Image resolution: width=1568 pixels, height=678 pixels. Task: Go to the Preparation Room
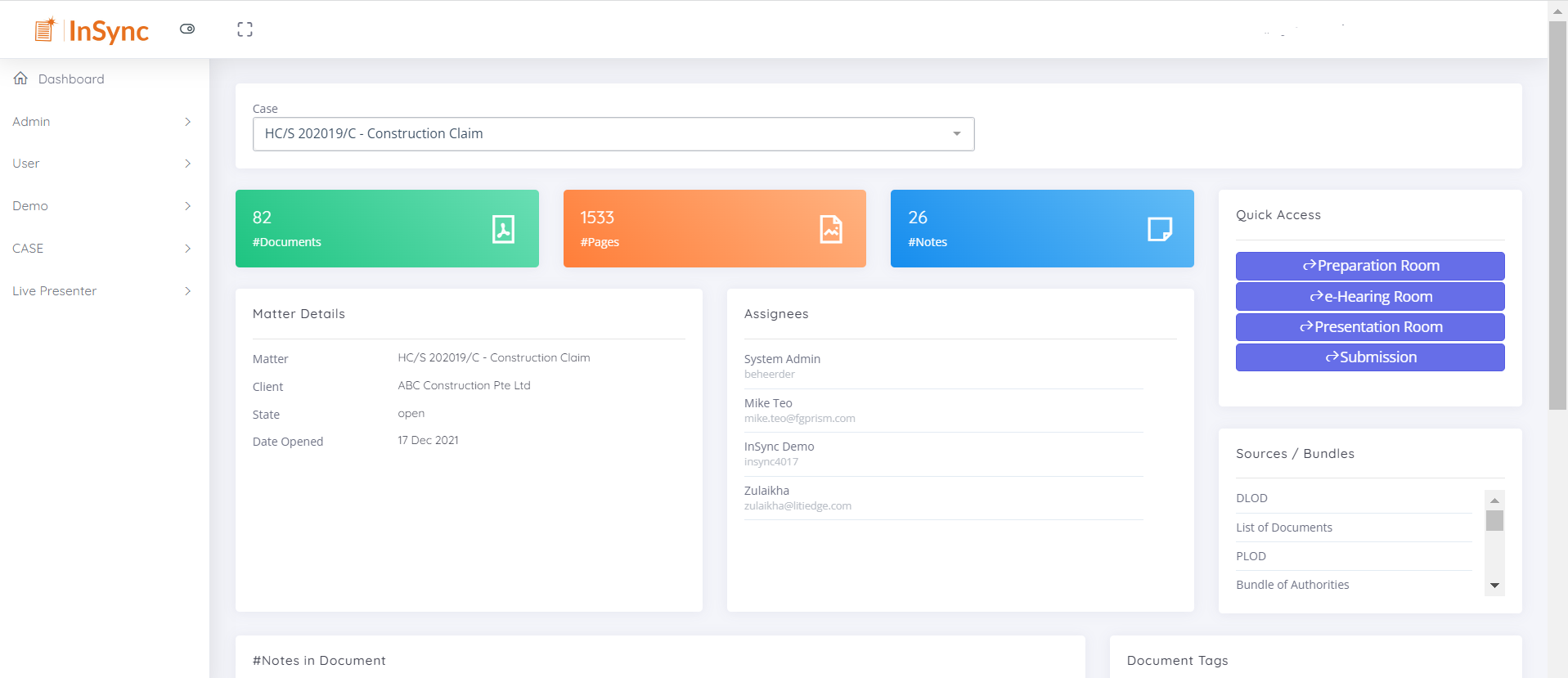pyautogui.click(x=1369, y=266)
